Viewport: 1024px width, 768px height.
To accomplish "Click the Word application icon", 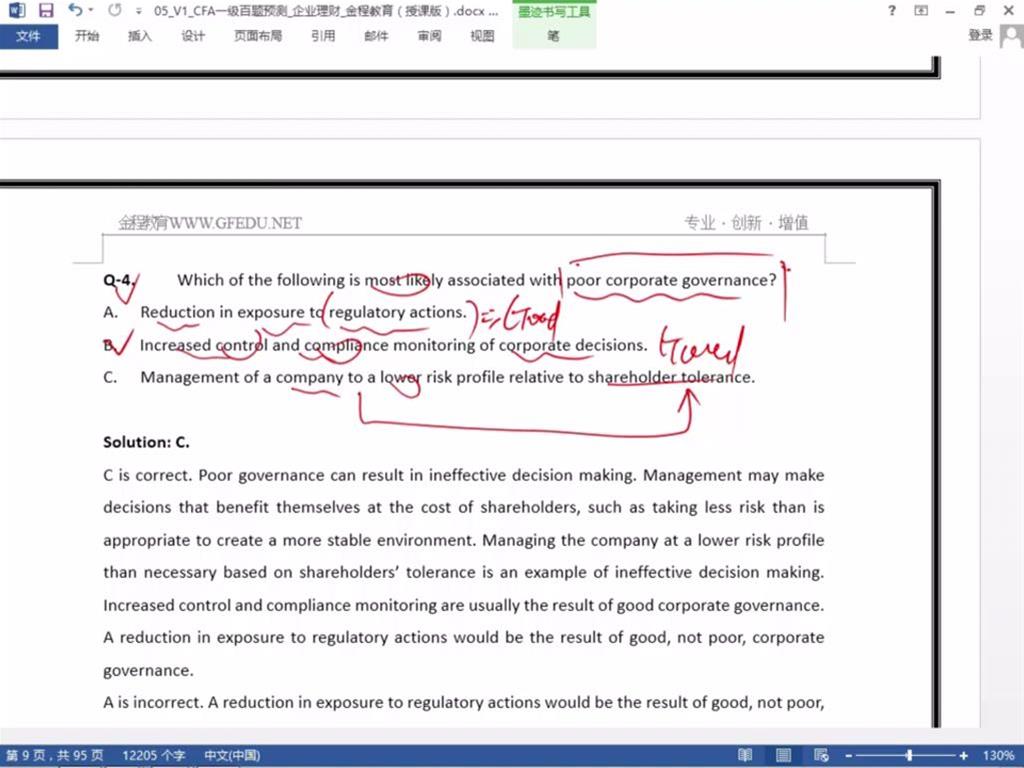I will pyautogui.click(x=16, y=10).
